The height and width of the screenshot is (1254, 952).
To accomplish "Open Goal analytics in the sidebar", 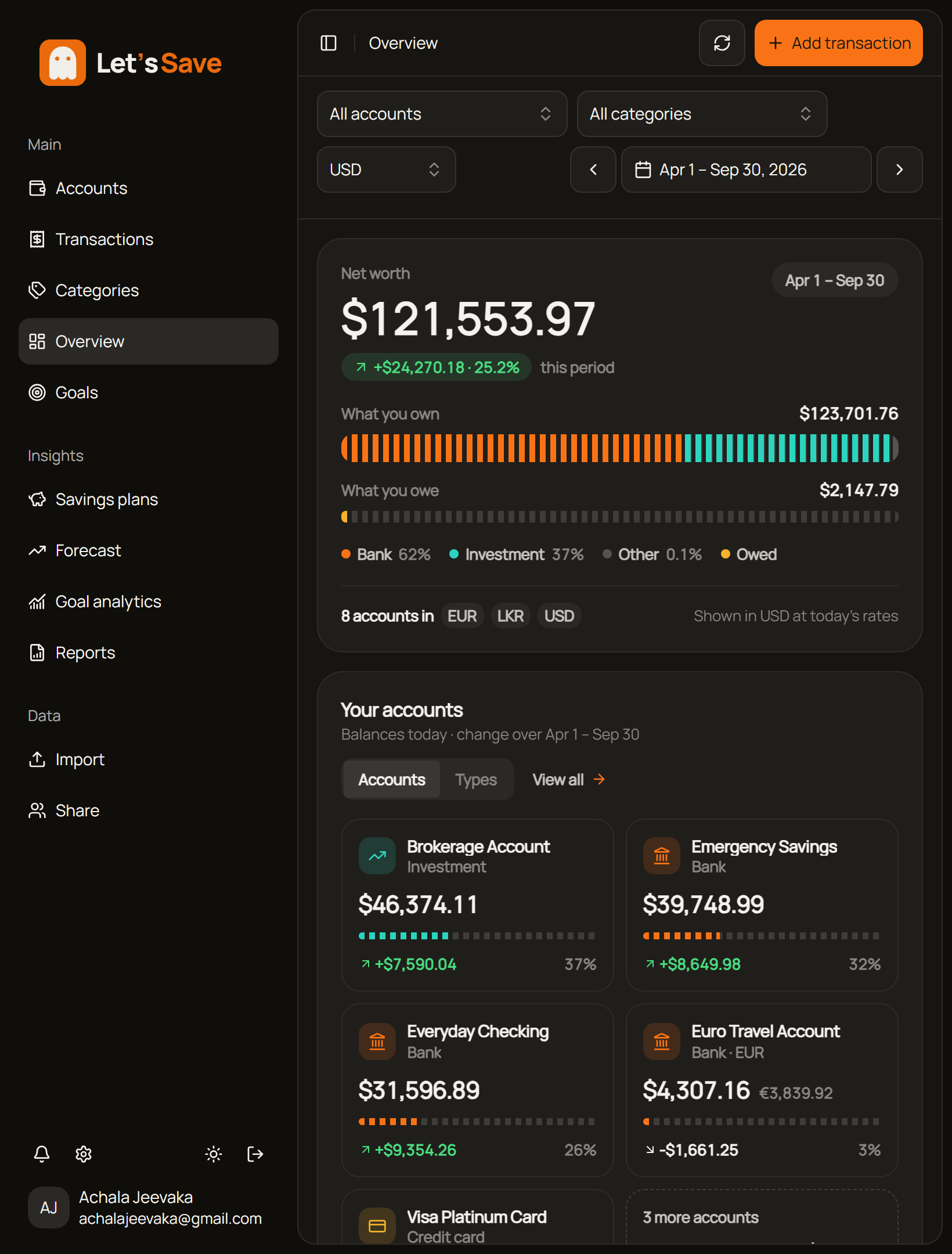I will pos(149,601).
